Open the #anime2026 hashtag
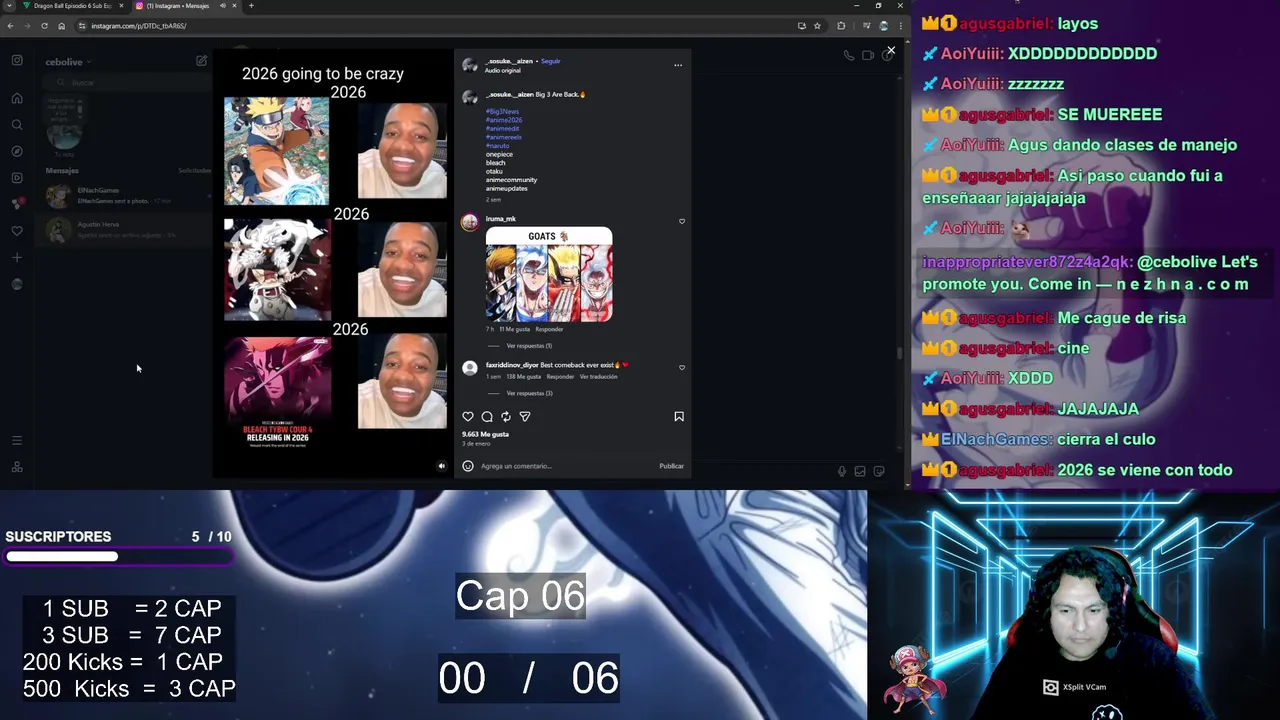The image size is (1280, 720). (x=504, y=120)
